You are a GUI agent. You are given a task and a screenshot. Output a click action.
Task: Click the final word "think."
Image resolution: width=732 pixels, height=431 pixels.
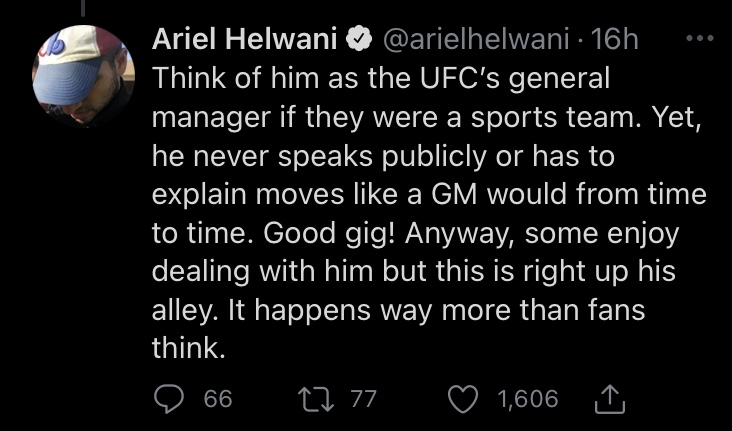(x=189, y=348)
